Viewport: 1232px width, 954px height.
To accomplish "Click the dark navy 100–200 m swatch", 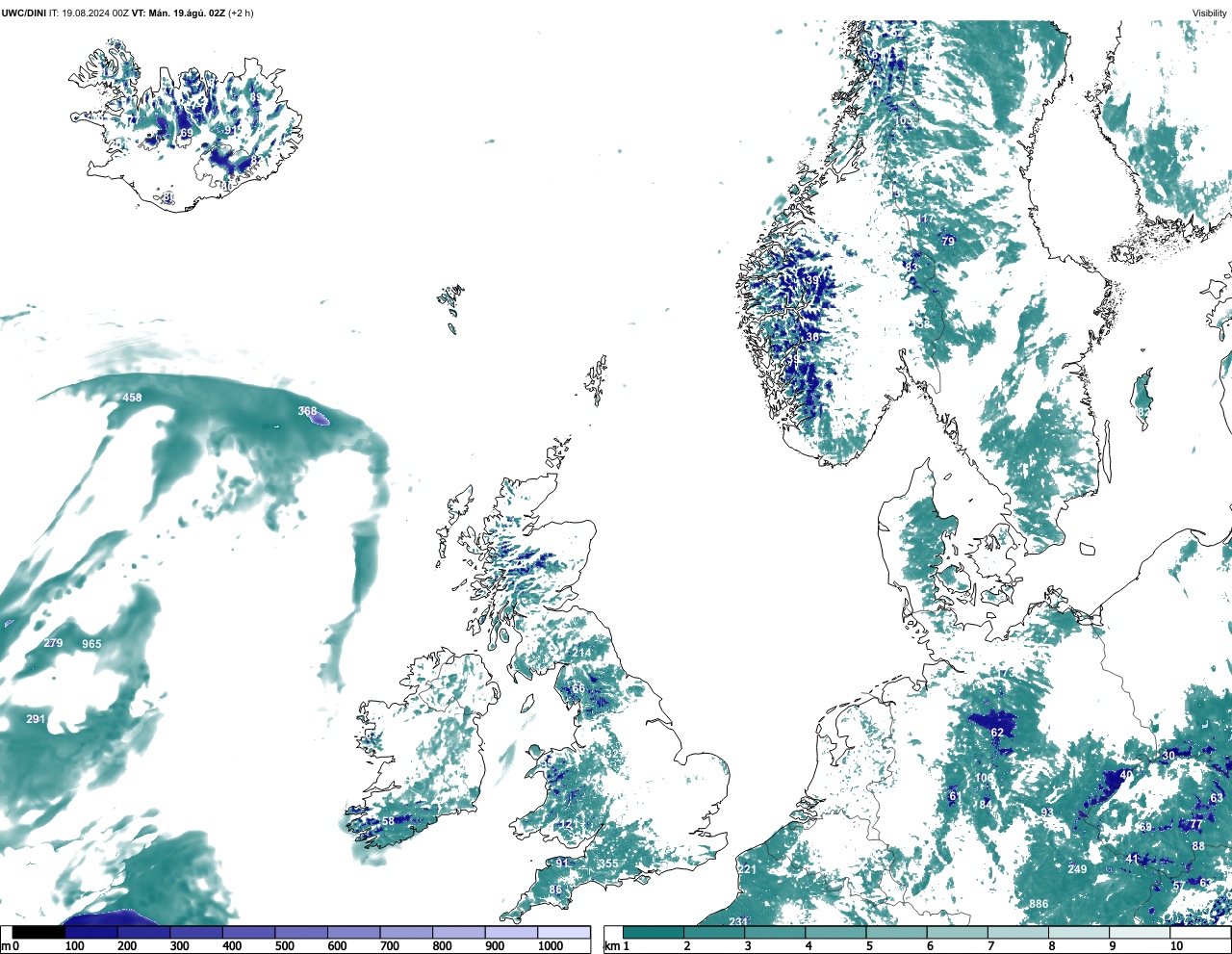I will tap(90, 932).
